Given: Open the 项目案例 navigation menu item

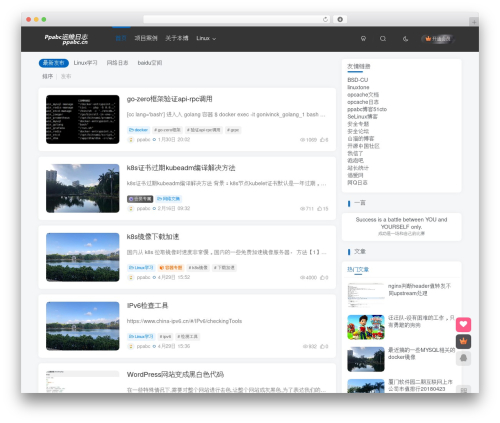Looking at the screenshot, I should pyautogui.click(x=146, y=38).
